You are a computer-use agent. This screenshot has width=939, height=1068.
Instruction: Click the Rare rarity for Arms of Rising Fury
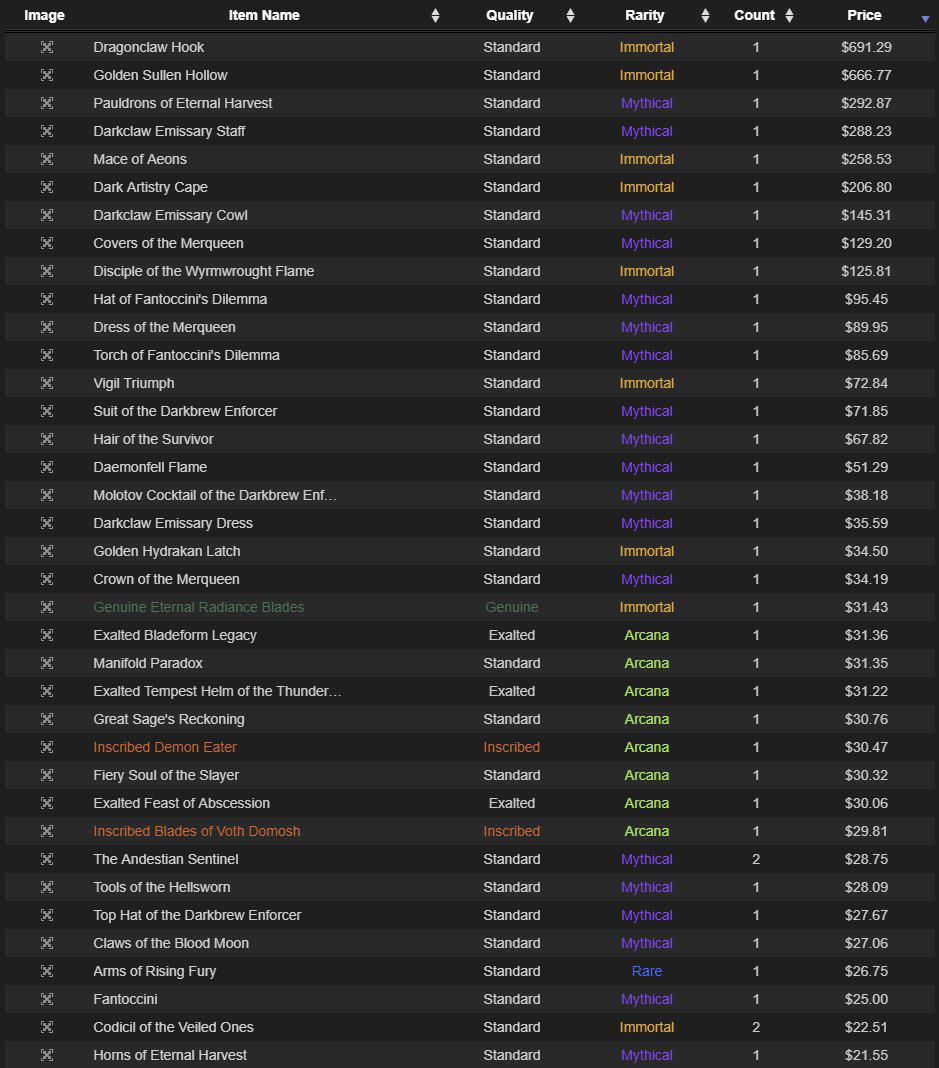click(x=646, y=971)
